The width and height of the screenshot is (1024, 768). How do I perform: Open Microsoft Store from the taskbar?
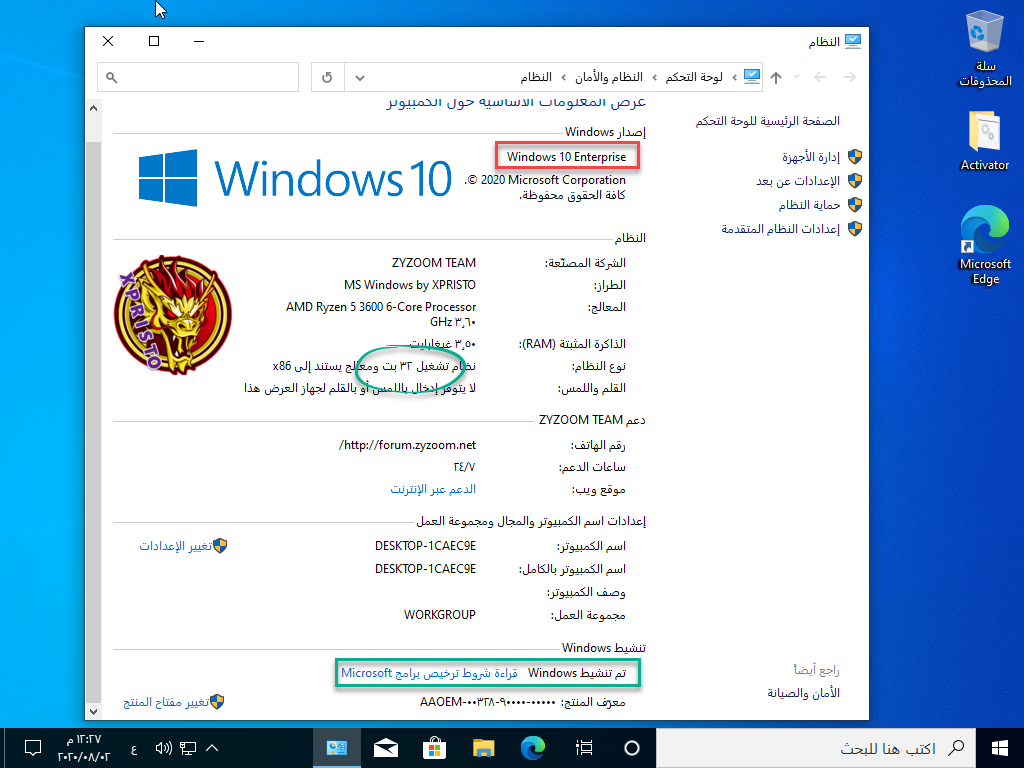pos(434,748)
